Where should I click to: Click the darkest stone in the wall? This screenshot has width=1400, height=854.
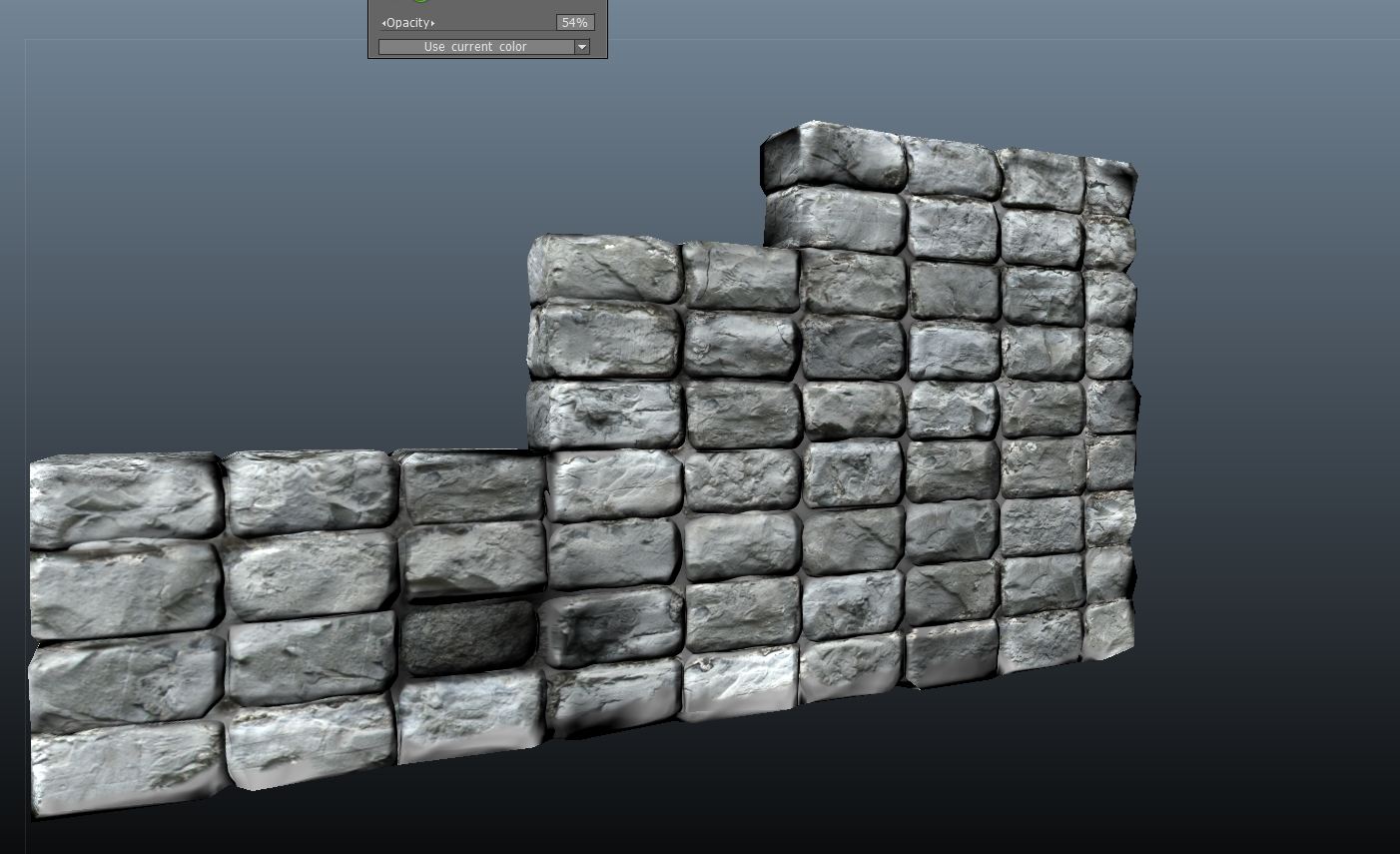click(x=469, y=636)
